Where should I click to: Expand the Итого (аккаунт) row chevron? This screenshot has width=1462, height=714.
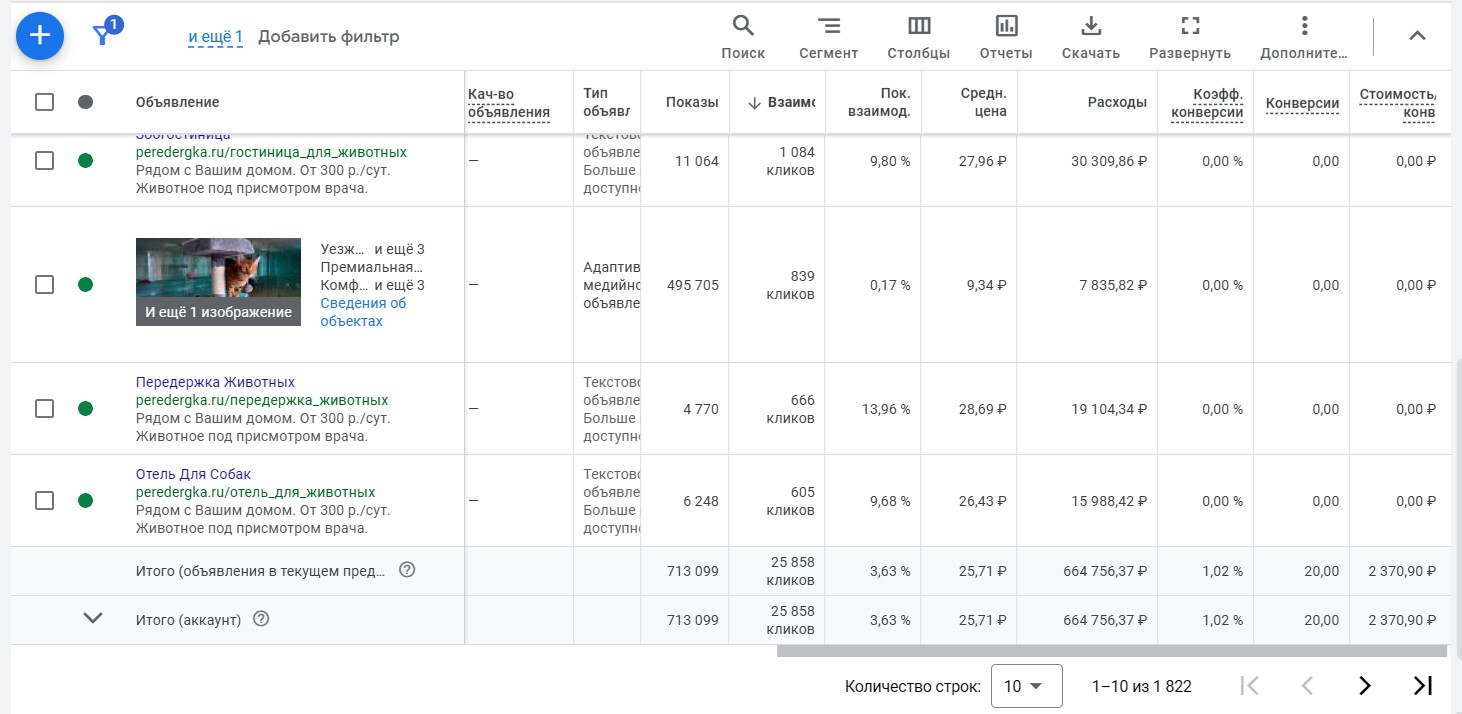(93, 619)
